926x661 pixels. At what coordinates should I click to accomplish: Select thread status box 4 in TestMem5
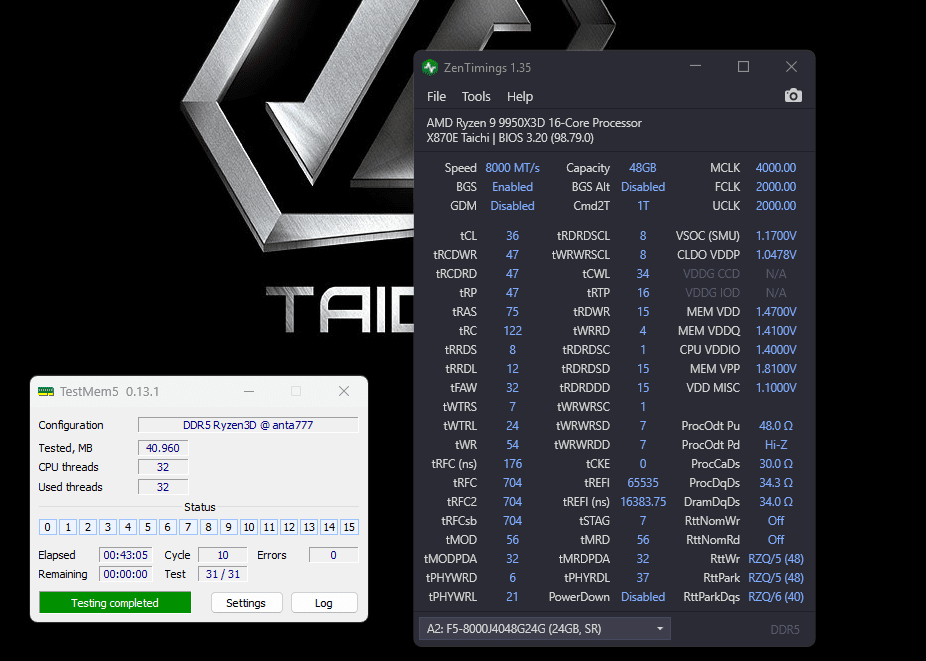coord(128,527)
